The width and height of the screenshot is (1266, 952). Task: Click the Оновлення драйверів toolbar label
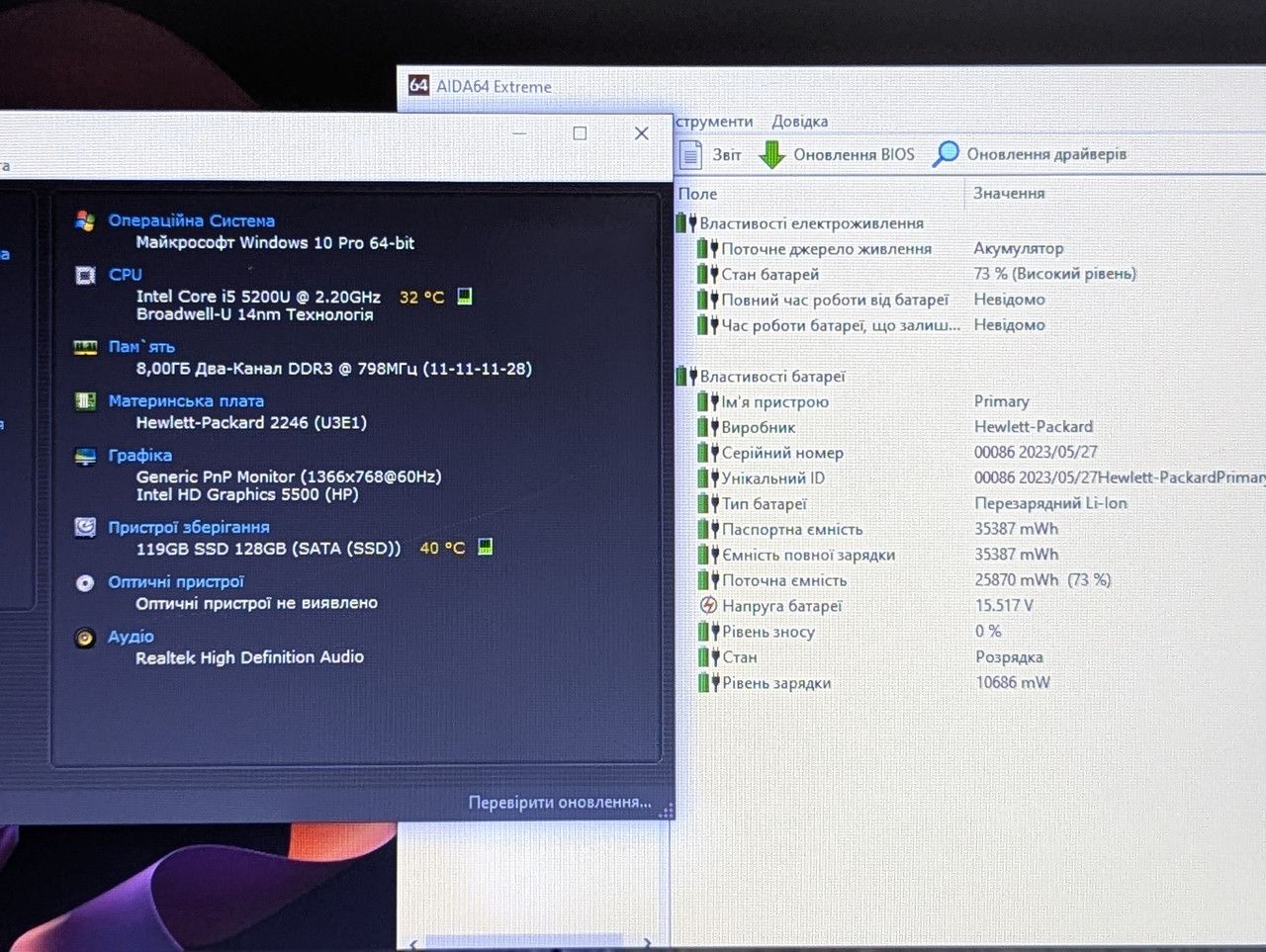pos(1046,154)
